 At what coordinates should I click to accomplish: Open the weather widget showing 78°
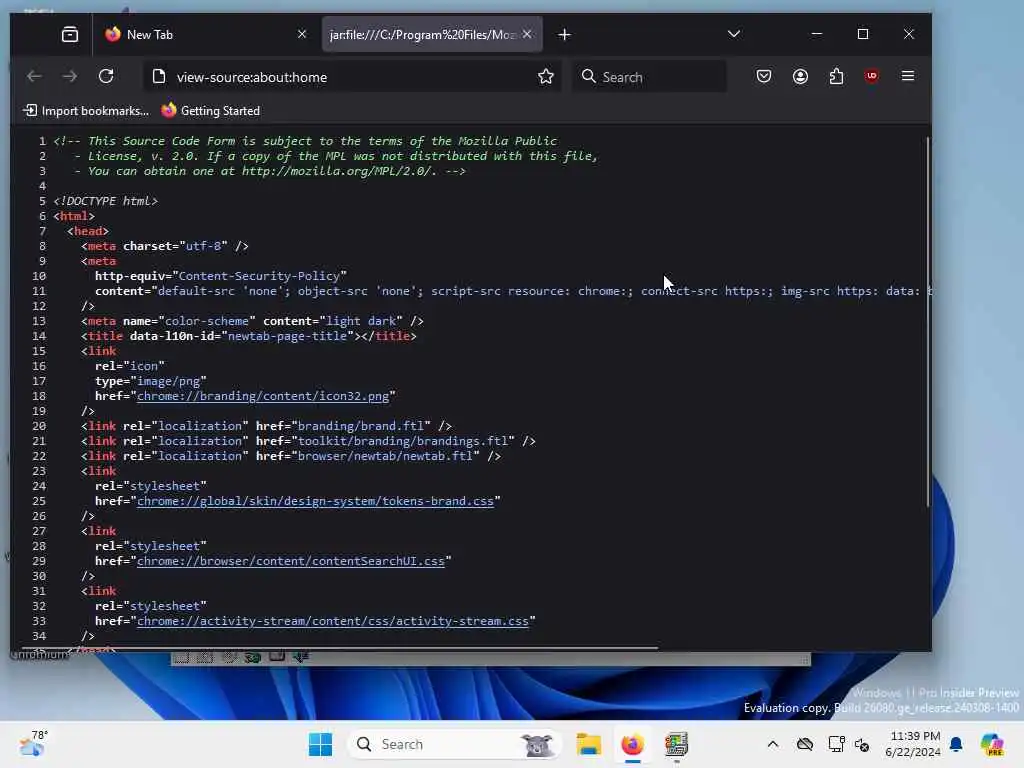(33, 744)
